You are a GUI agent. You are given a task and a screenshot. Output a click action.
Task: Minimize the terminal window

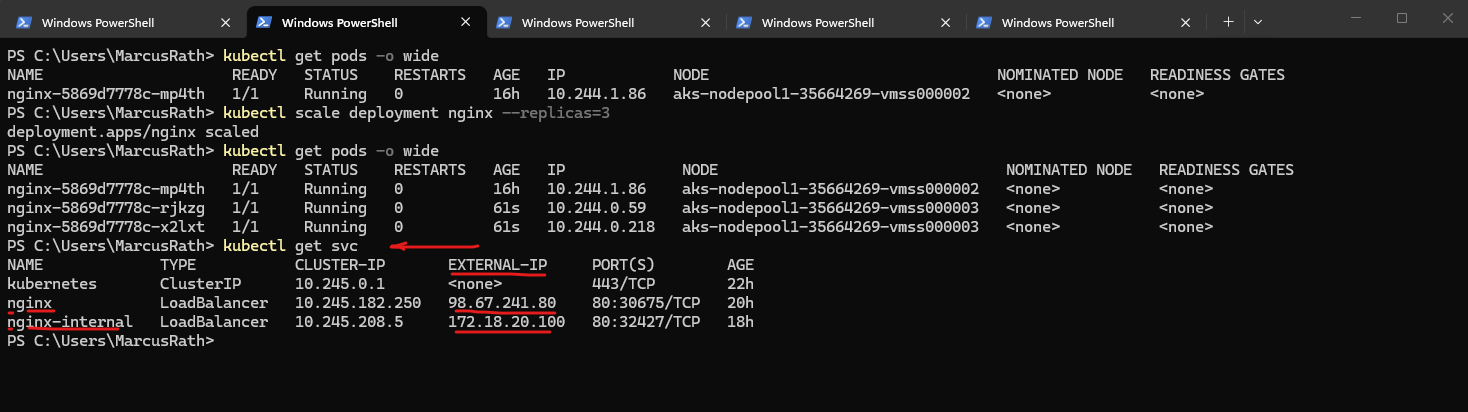coord(1357,18)
